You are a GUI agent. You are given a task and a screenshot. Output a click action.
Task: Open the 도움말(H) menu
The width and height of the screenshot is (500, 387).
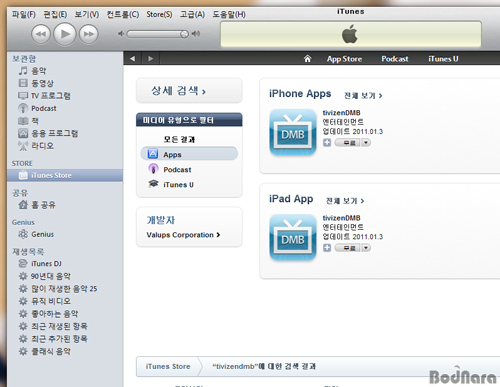pyautogui.click(x=229, y=14)
